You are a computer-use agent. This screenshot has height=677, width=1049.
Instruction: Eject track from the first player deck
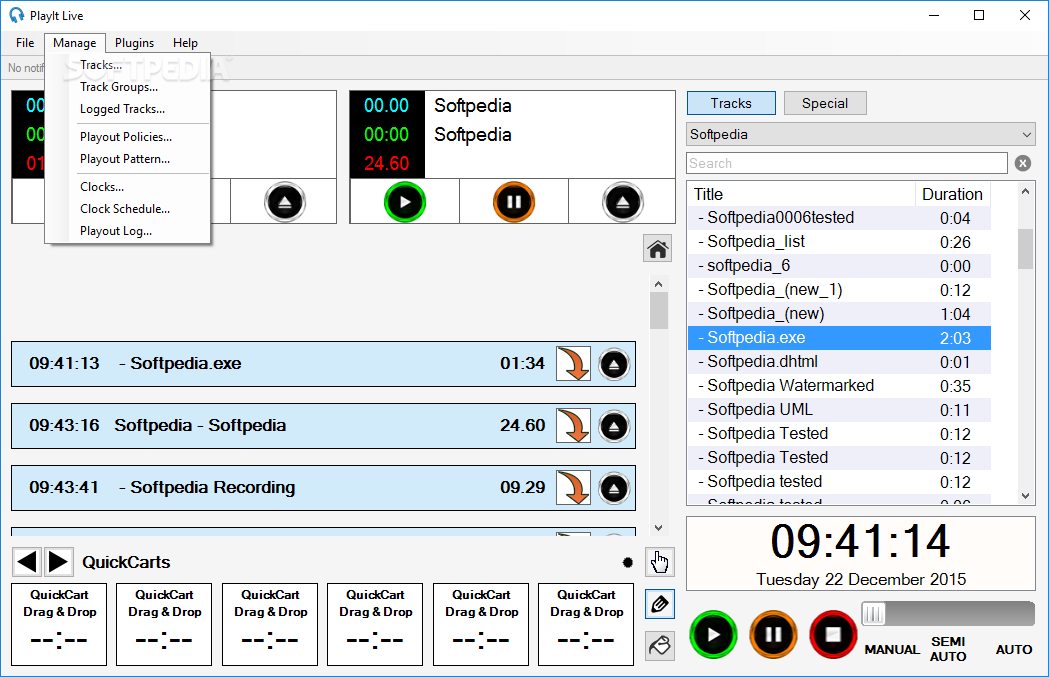point(285,201)
